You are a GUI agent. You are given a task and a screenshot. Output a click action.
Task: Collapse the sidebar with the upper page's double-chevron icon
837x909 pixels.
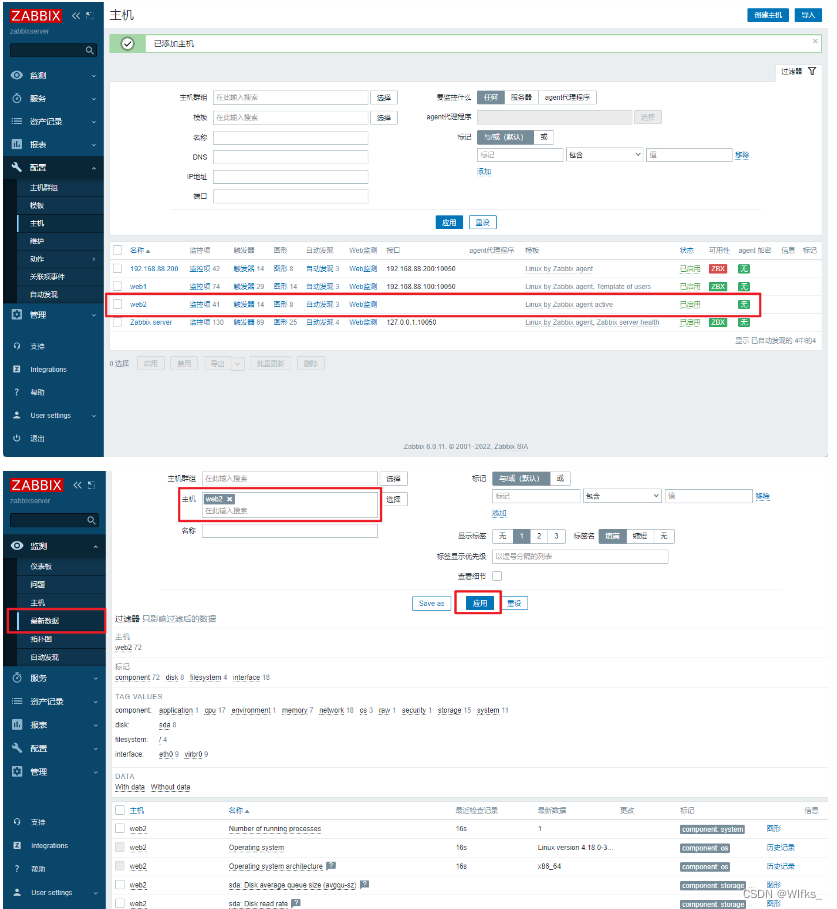[76, 16]
